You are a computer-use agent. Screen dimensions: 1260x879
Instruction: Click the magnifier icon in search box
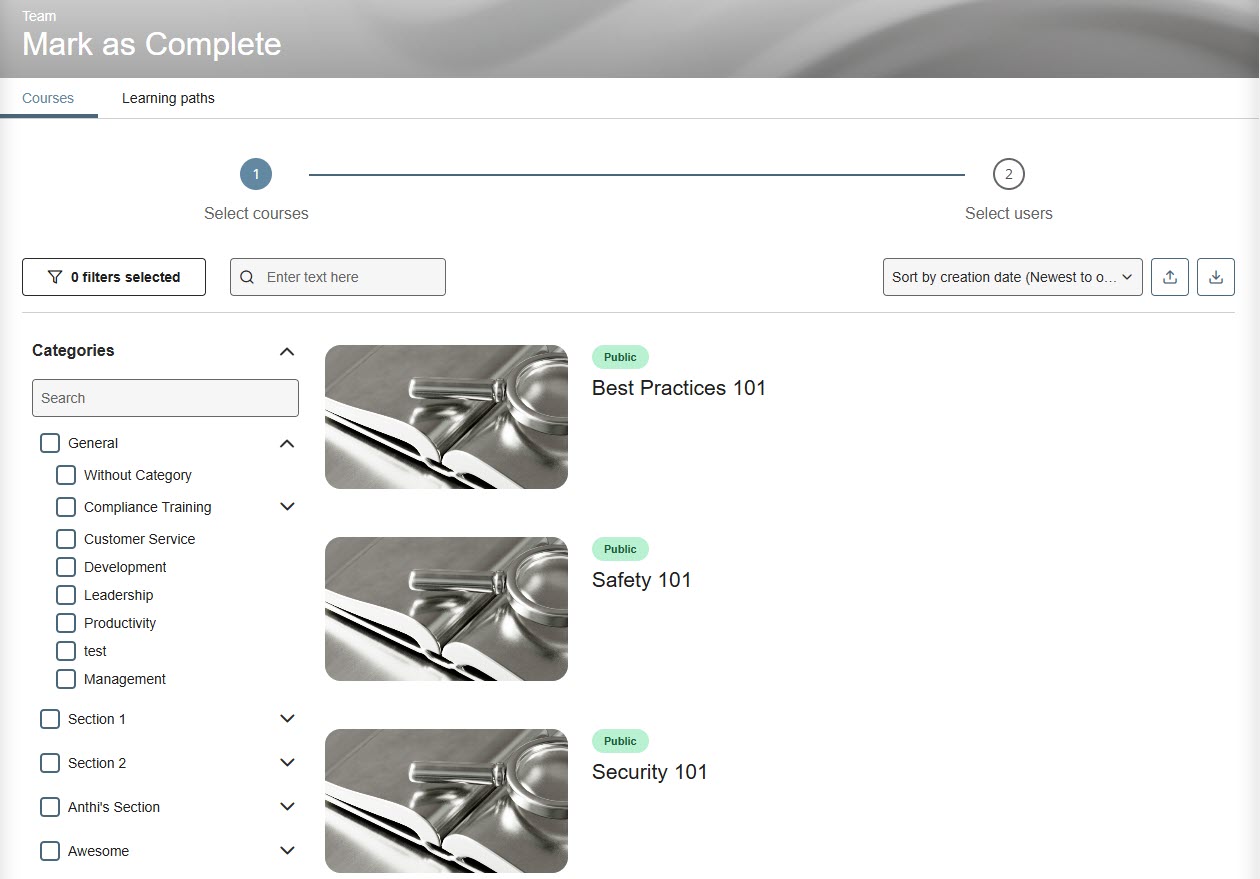click(x=247, y=277)
